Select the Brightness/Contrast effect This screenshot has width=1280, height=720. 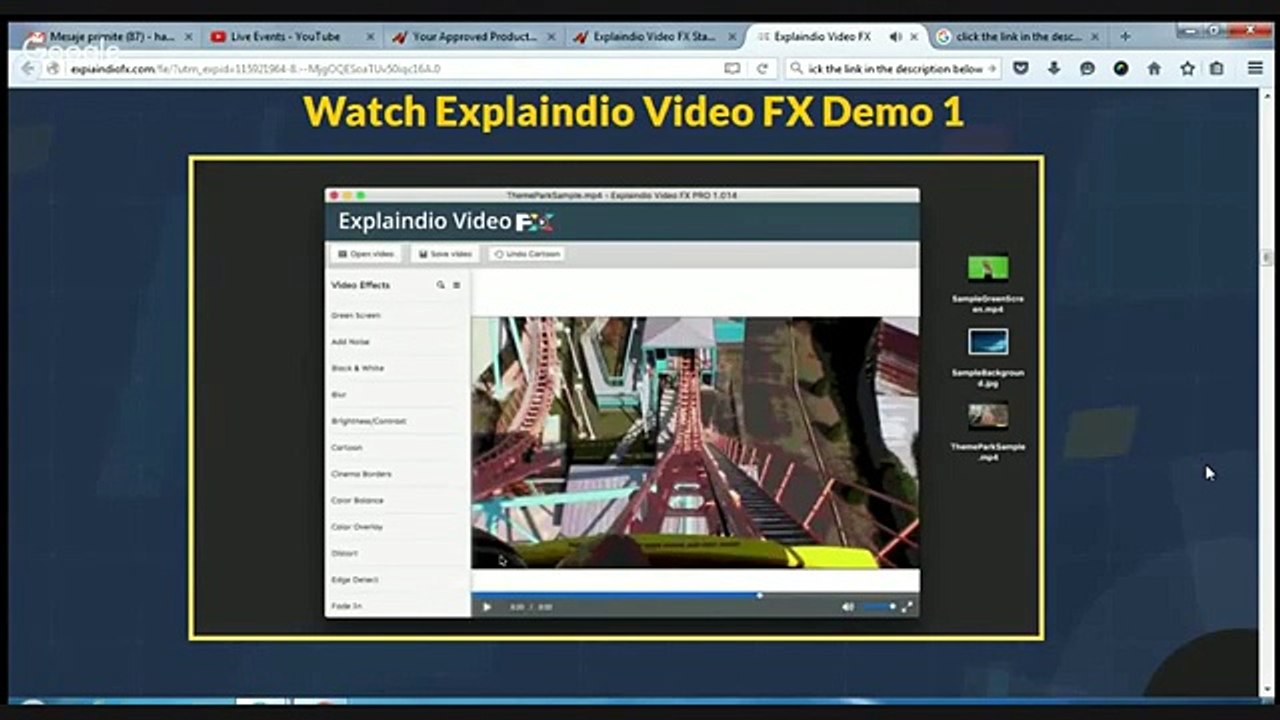(x=398, y=421)
